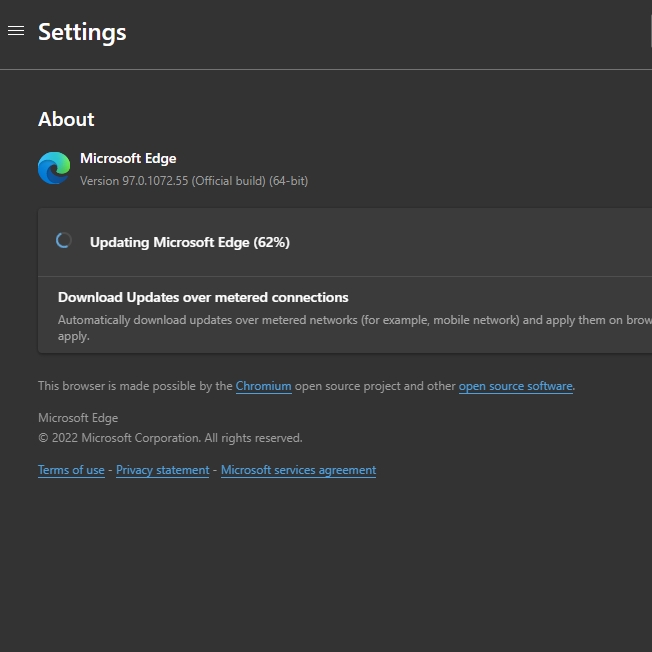Click the Microsoft Edge logo icon
This screenshot has width=652, height=652.
click(x=54, y=168)
